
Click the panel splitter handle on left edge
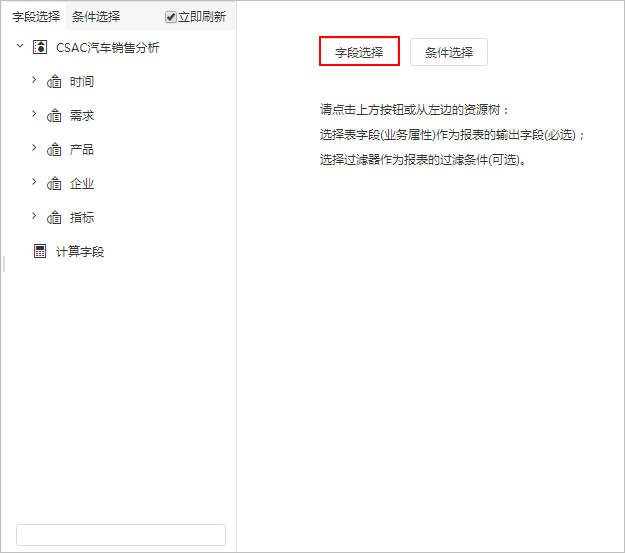4,264
